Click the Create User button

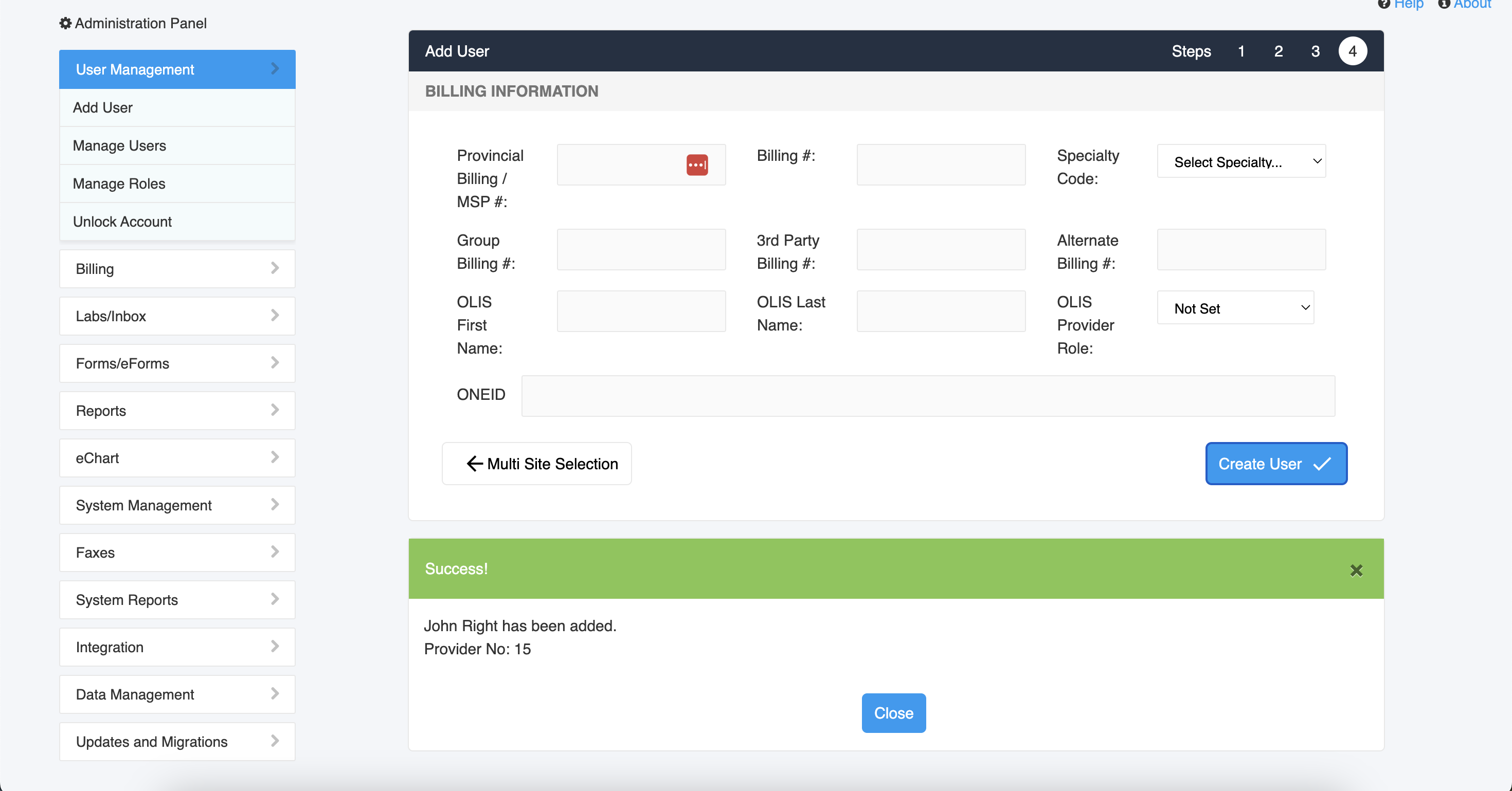click(1276, 464)
